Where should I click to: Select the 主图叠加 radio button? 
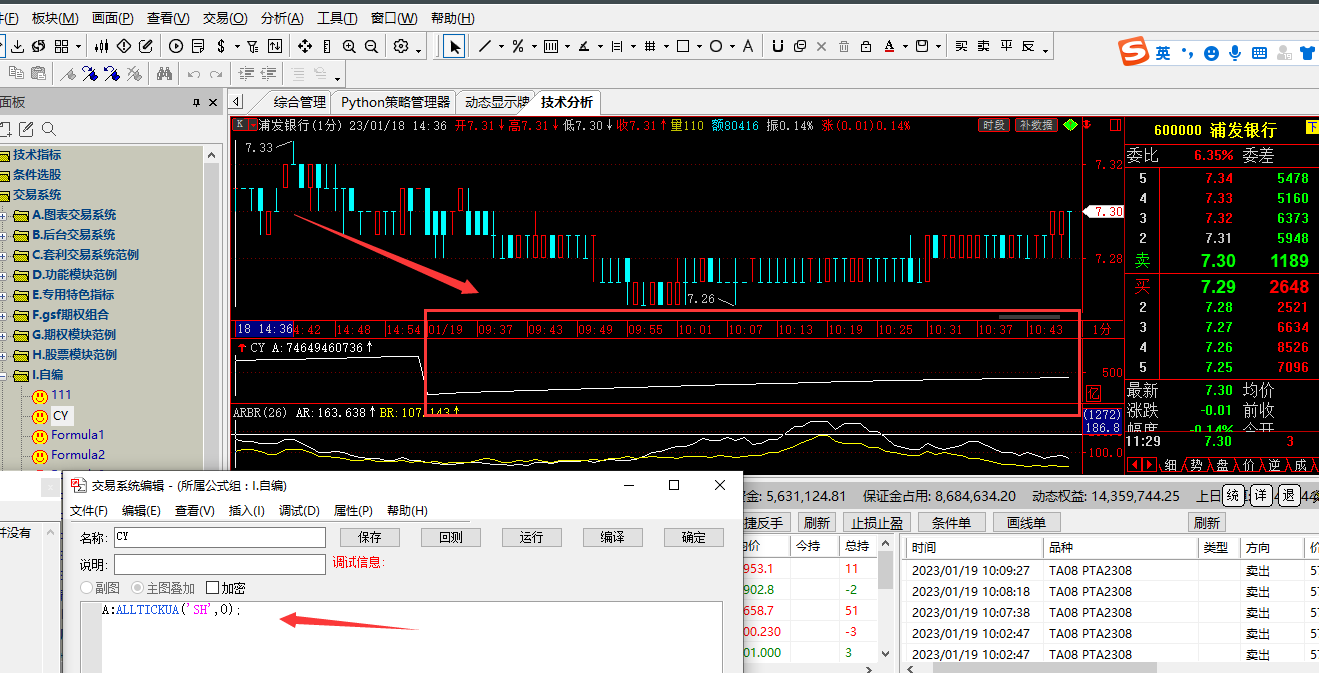click(138, 588)
